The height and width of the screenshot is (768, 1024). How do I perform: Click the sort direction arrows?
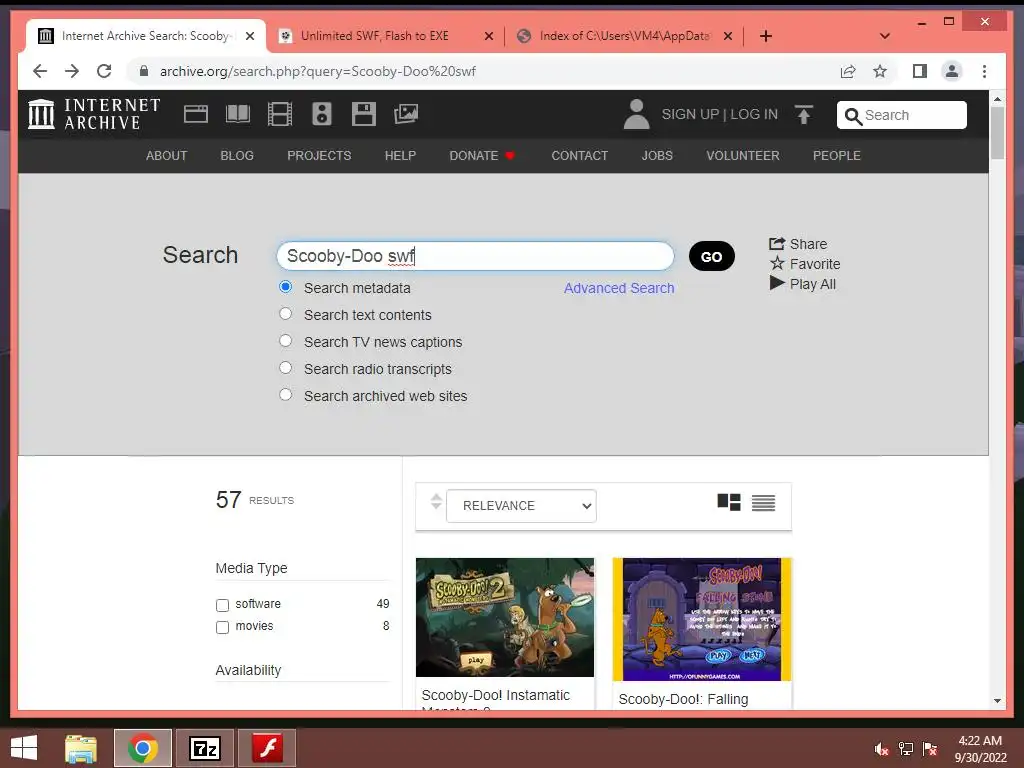point(436,502)
